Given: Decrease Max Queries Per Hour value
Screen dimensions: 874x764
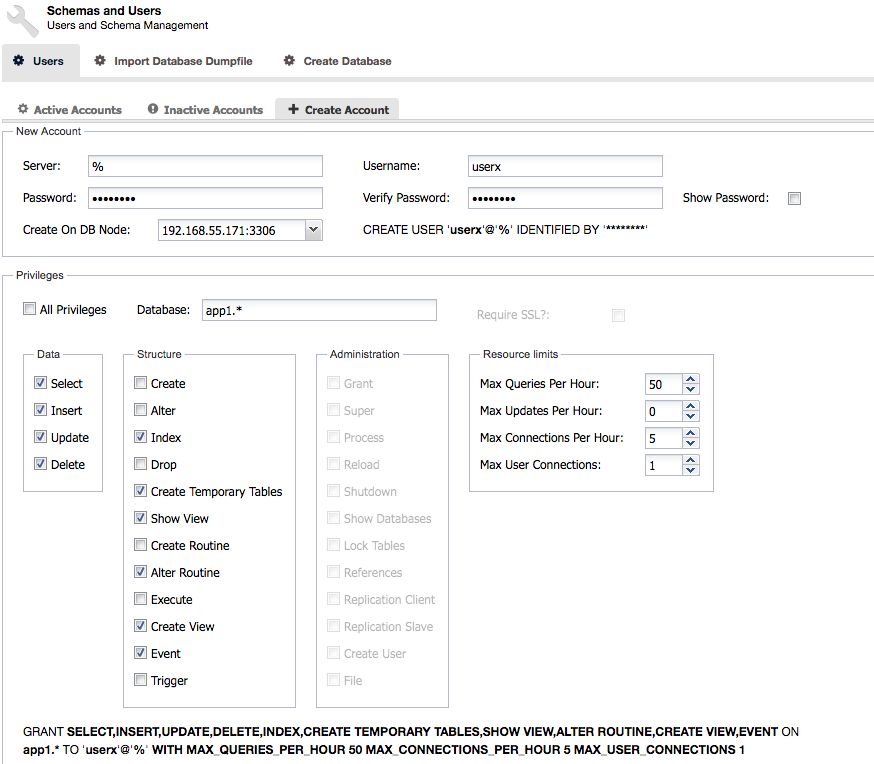Looking at the screenshot, I should click(x=691, y=389).
